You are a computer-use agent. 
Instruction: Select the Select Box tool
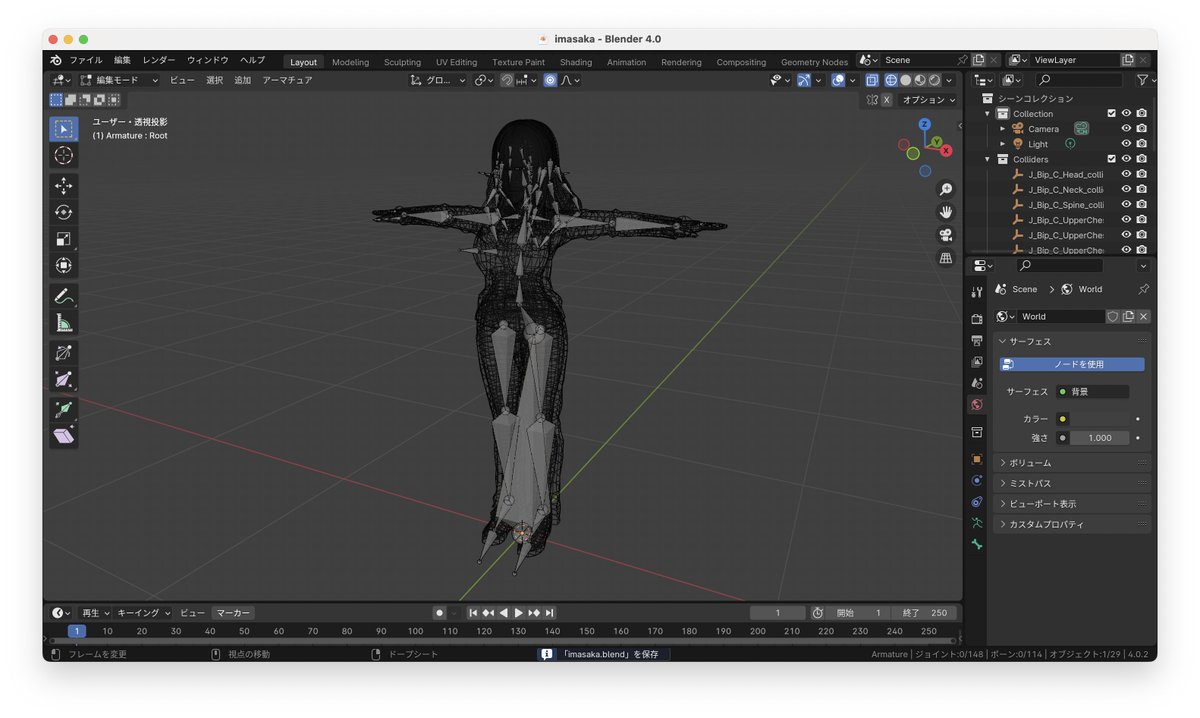(x=64, y=129)
